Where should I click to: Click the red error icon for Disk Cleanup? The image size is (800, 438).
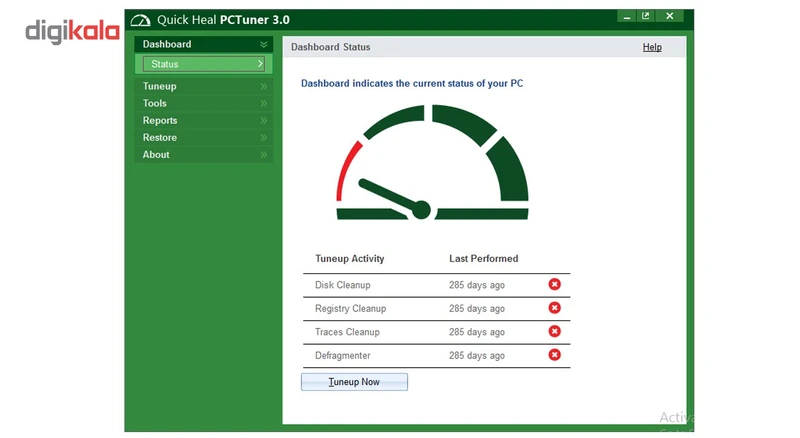click(555, 285)
